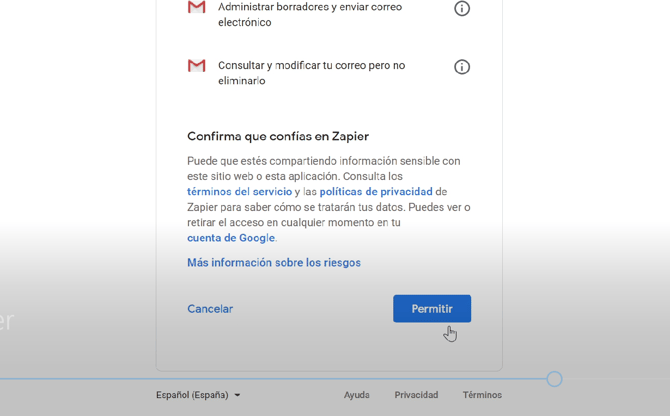Select the Administrar borradores y enviar correo text

click(x=310, y=14)
